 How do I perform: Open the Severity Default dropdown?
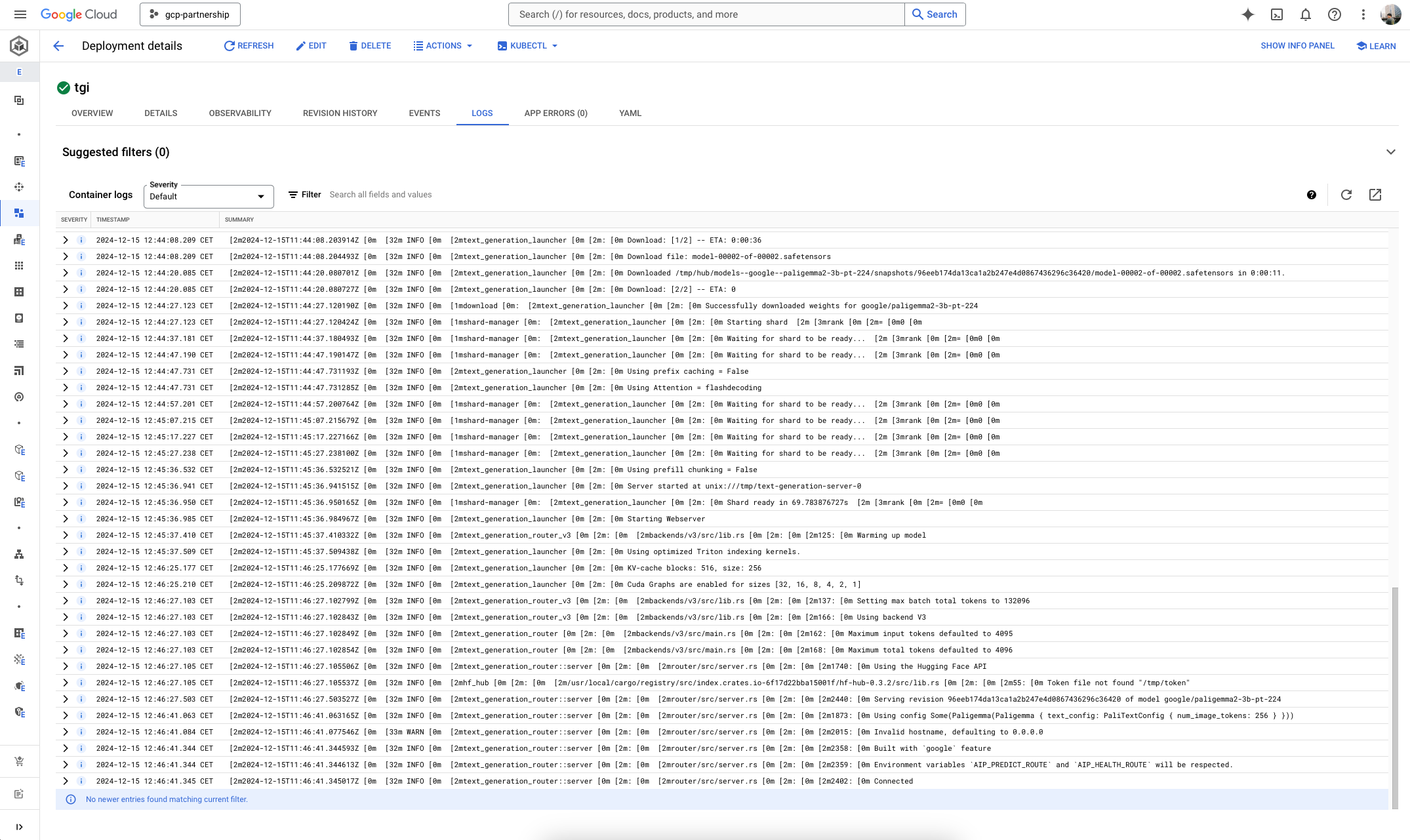pyautogui.click(x=208, y=196)
